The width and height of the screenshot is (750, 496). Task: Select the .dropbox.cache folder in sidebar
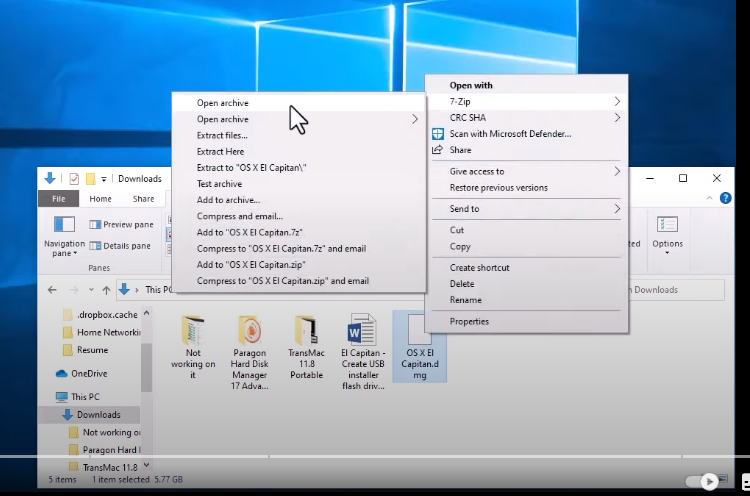coord(100,315)
